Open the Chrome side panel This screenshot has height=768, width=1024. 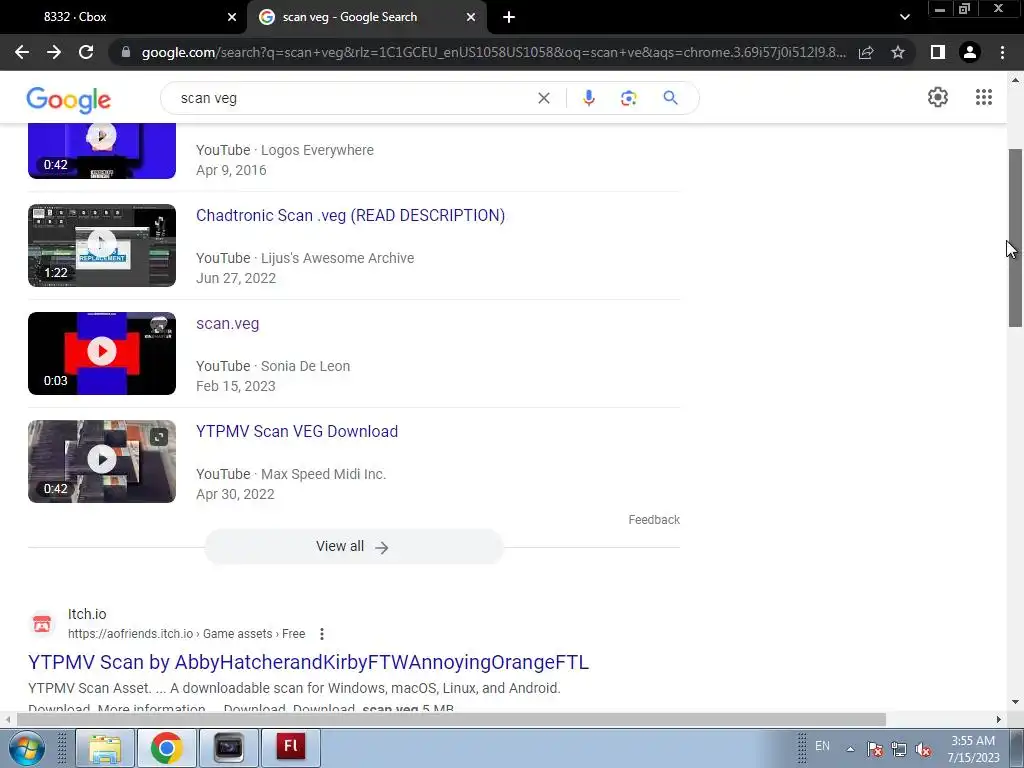click(x=938, y=52)
